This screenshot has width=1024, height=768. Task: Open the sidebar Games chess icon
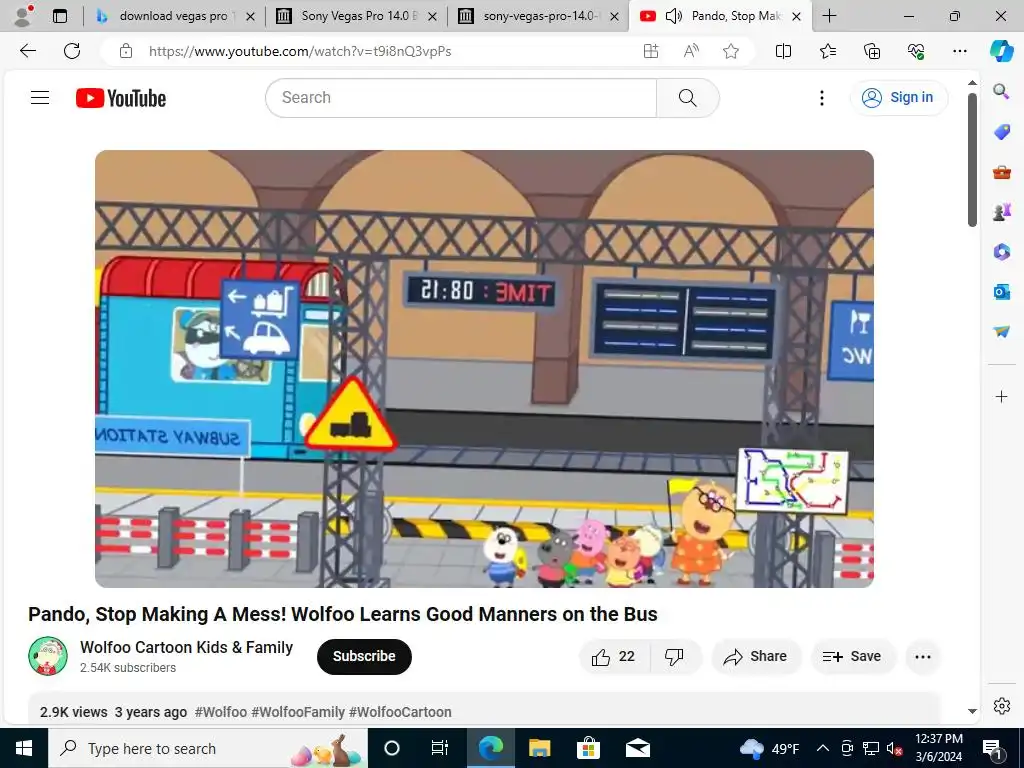[x=1001, y=212]
